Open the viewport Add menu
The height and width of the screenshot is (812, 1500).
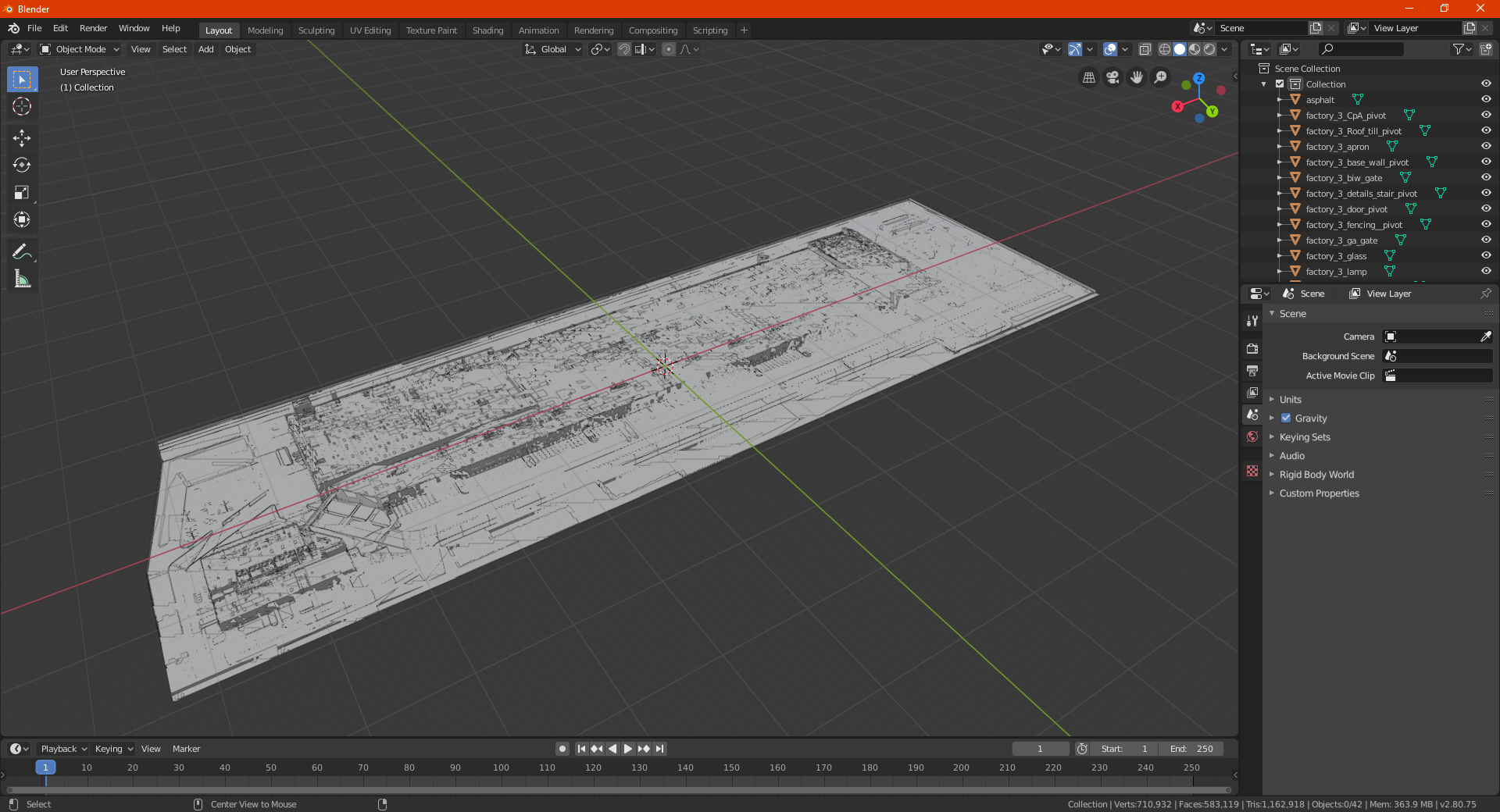tap(205, 49)
